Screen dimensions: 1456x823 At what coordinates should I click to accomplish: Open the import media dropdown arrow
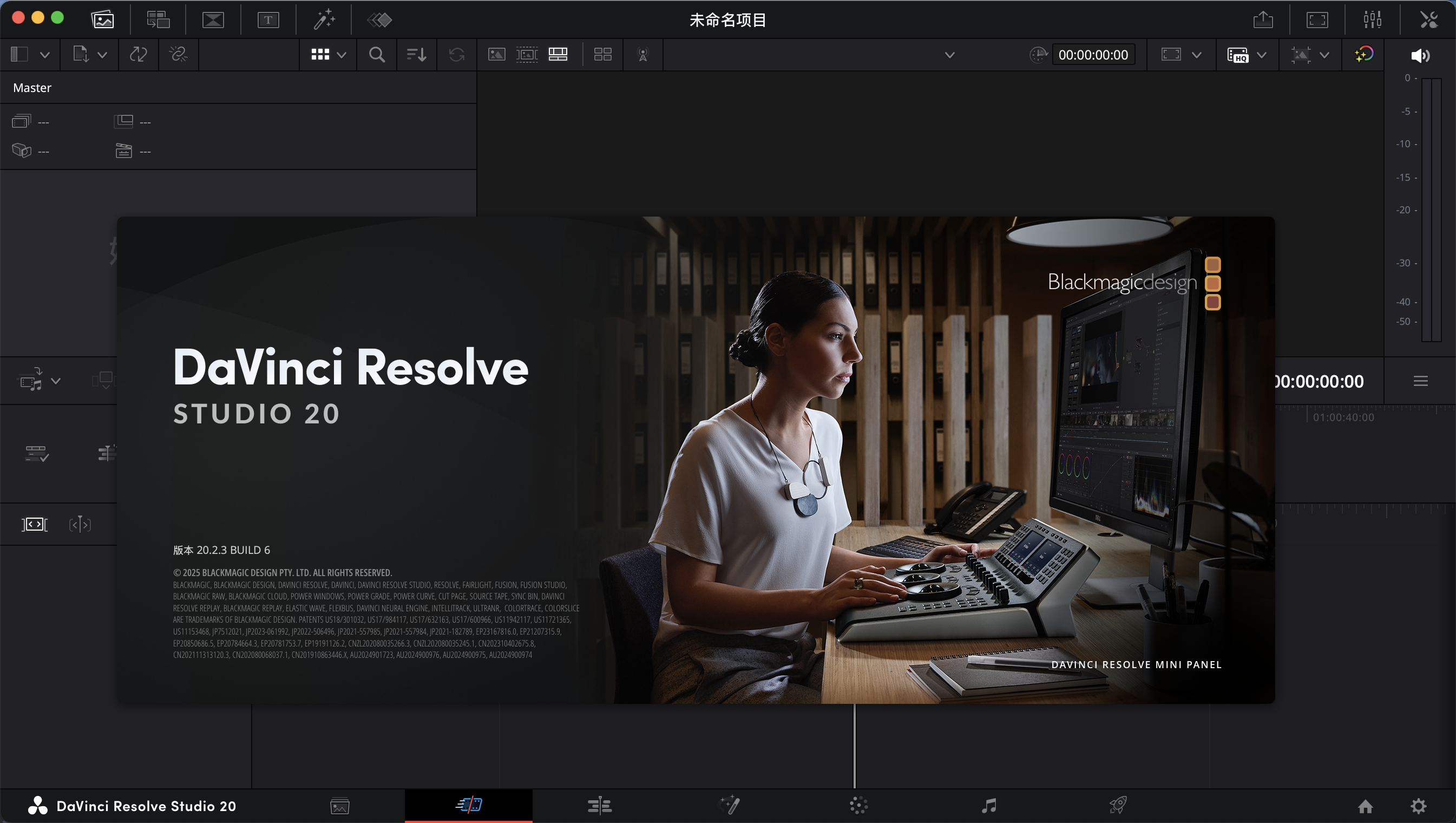pyautogui.click(x=102, y=55)
